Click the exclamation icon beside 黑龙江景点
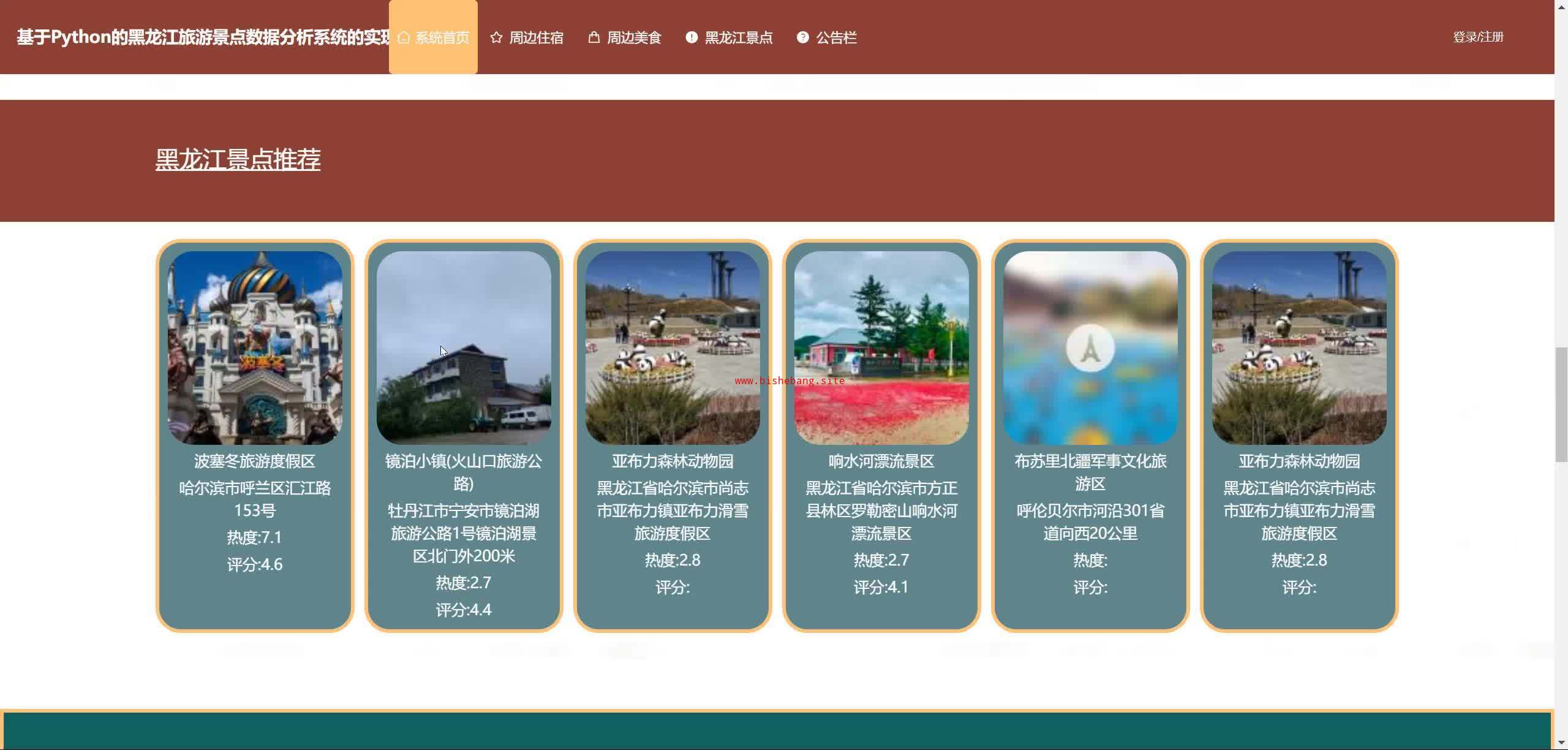Image resolution: width=1568 pixels, height=750 pixels. pos(692,37)
